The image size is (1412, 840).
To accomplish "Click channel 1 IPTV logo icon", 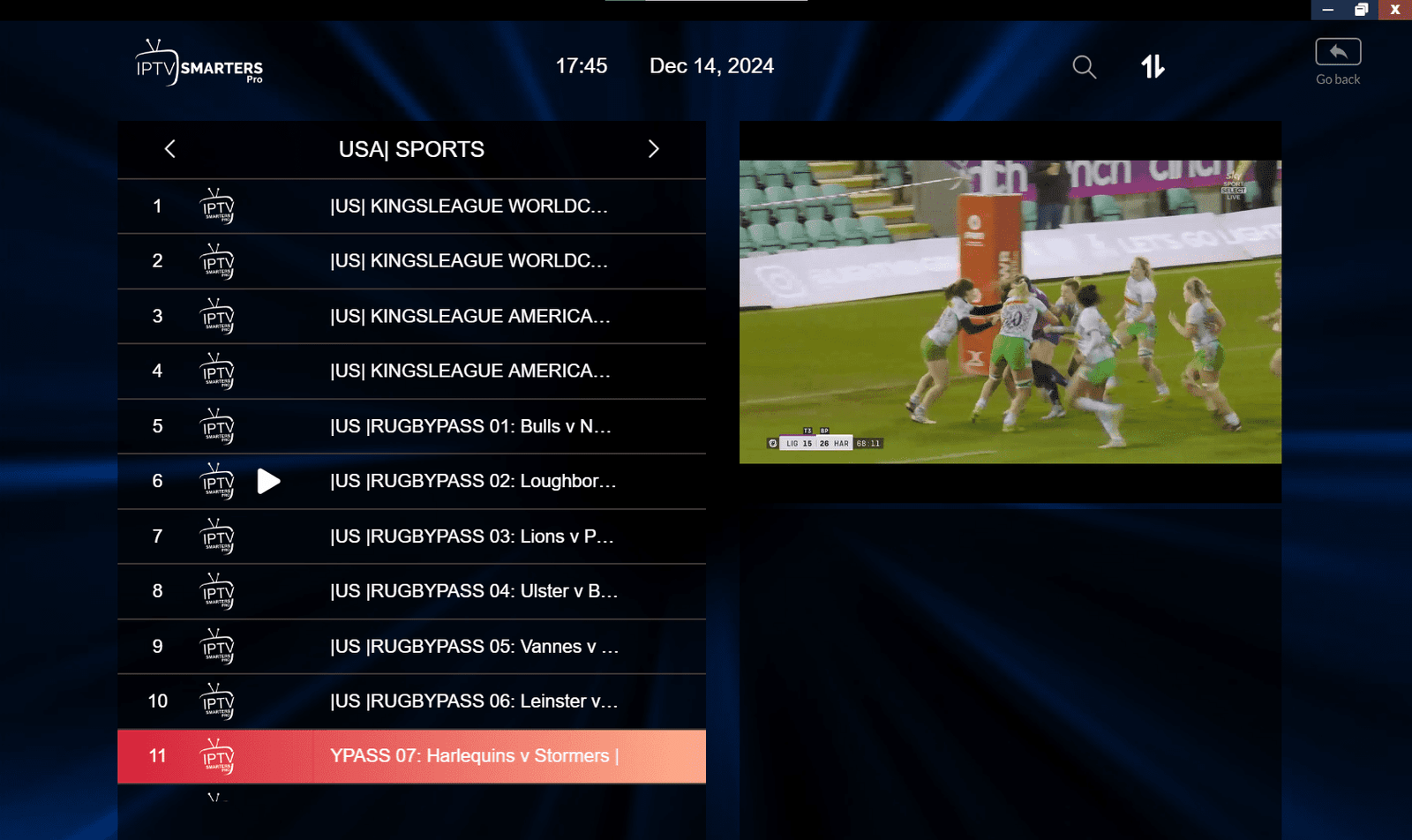I will tap(217, 206).
